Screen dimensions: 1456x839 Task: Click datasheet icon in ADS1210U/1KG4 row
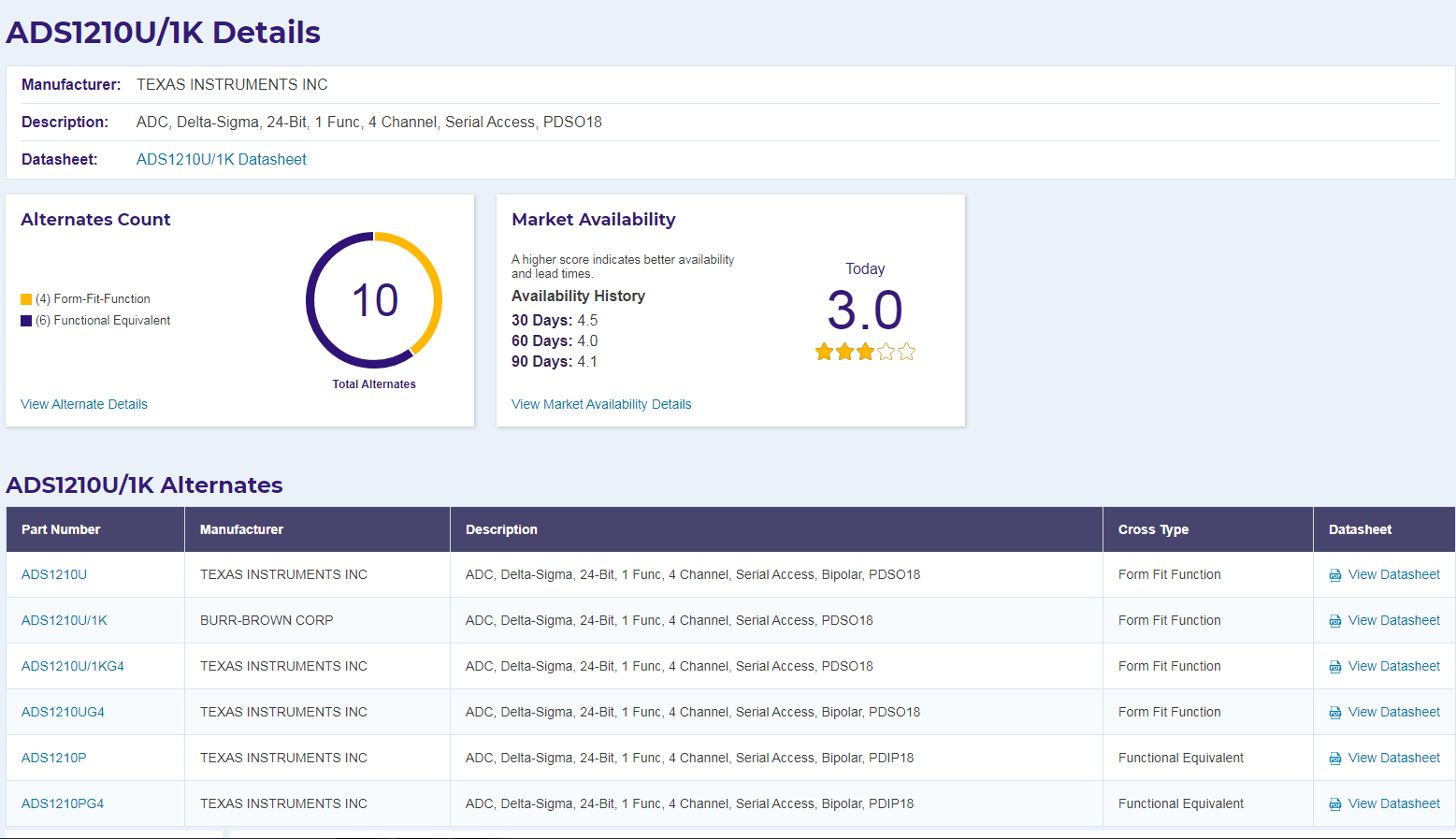(1335, 667)
